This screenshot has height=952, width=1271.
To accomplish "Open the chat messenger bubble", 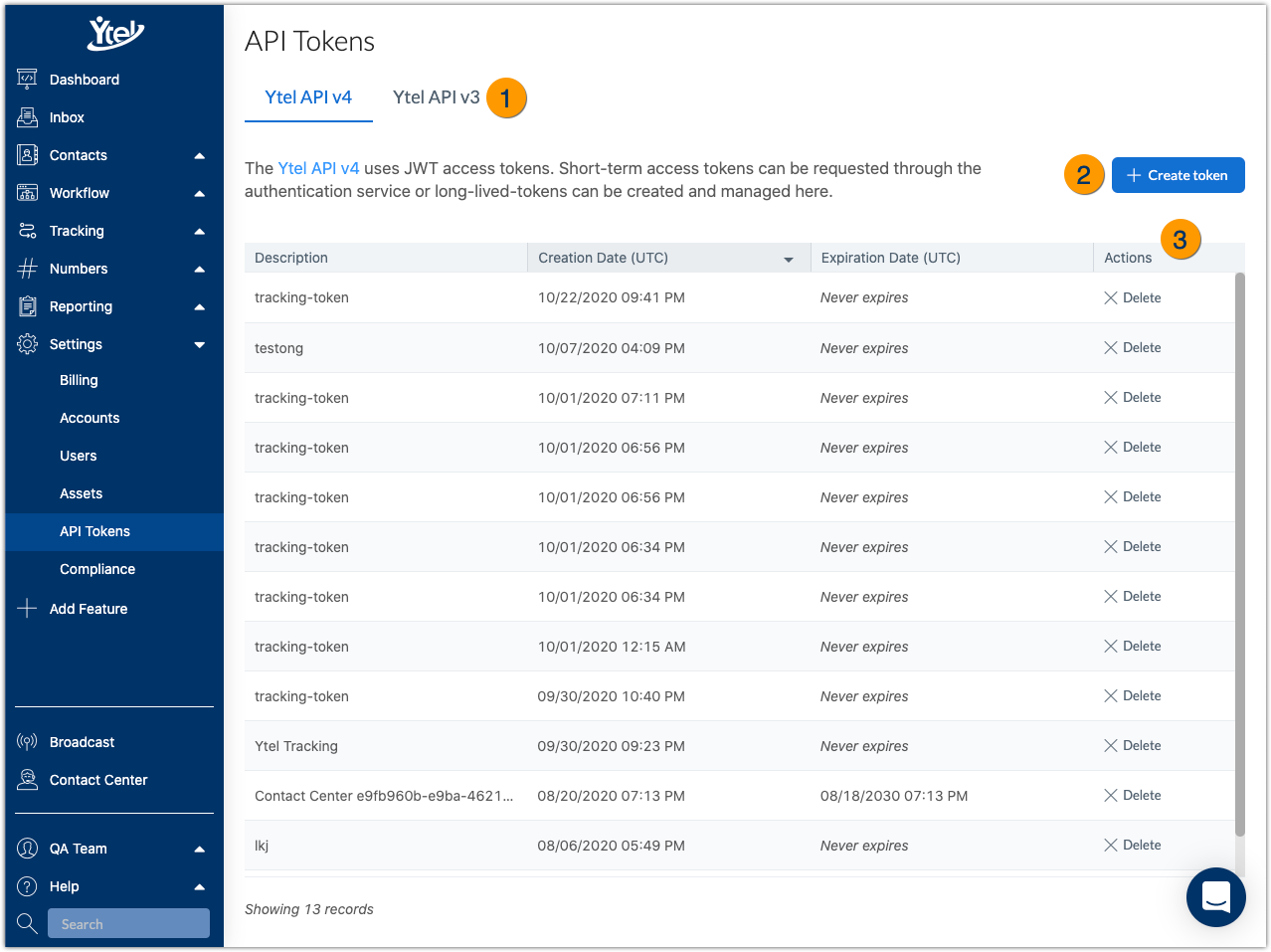I will [1216, 897].
